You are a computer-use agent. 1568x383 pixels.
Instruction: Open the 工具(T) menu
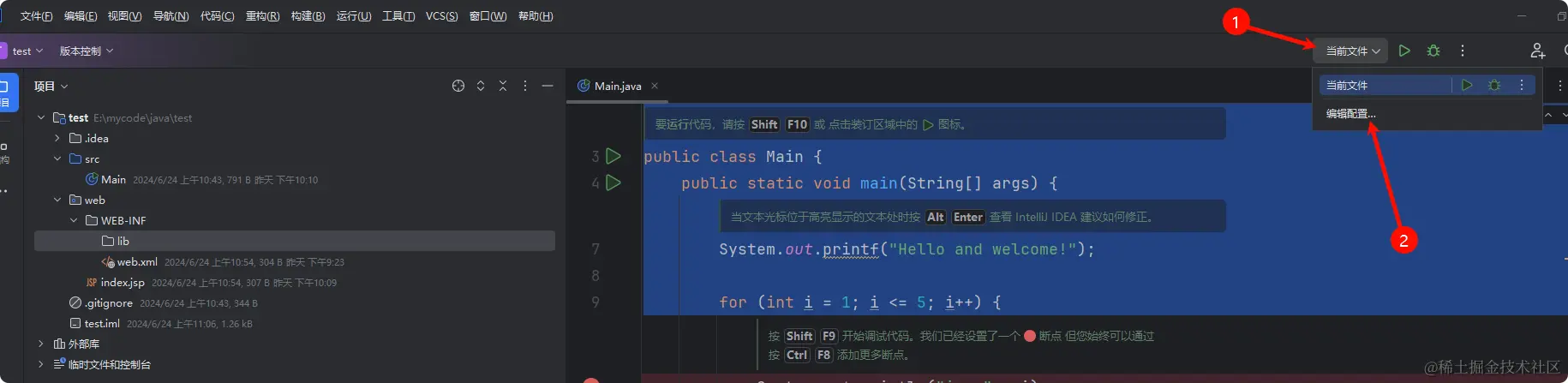point(398,16)
